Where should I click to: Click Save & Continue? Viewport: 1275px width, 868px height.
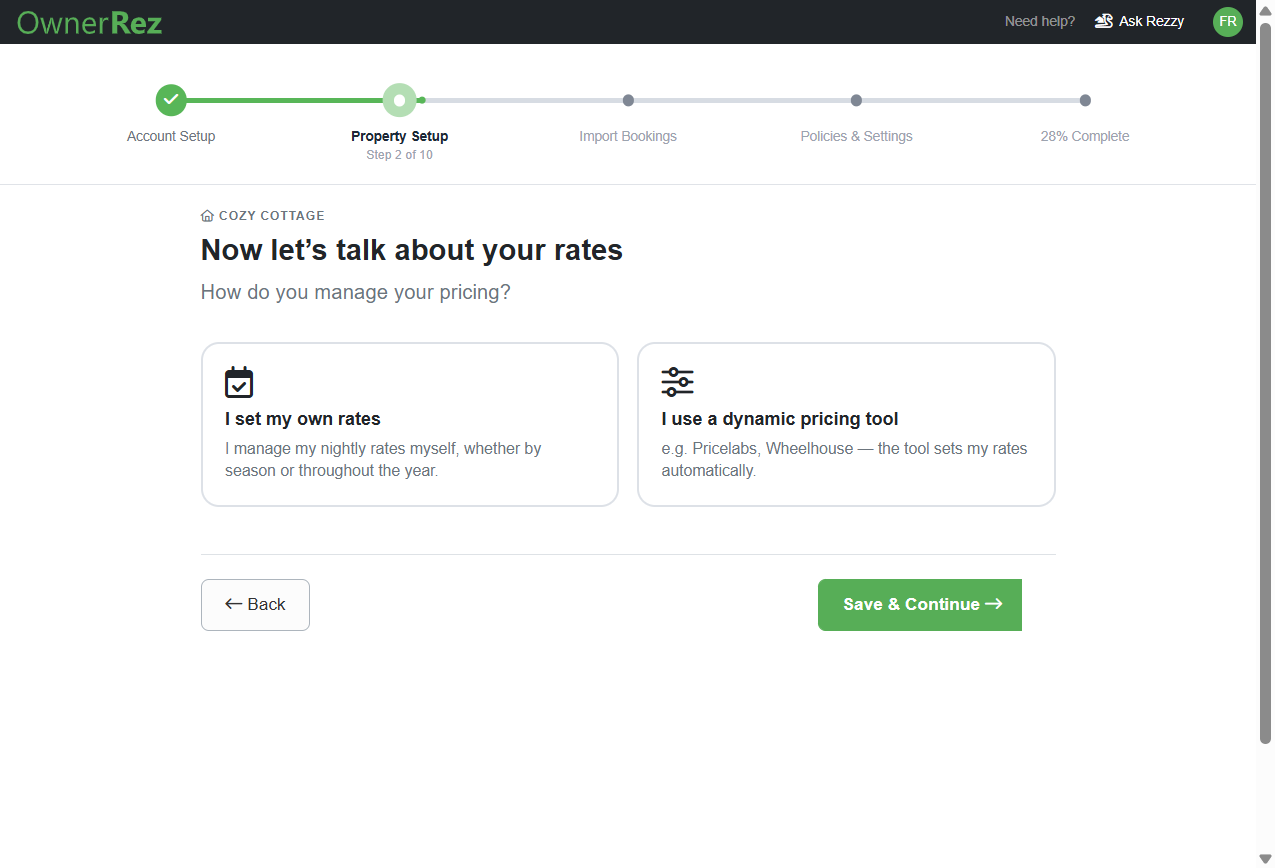pyautogui.click(x=920, y=605)
